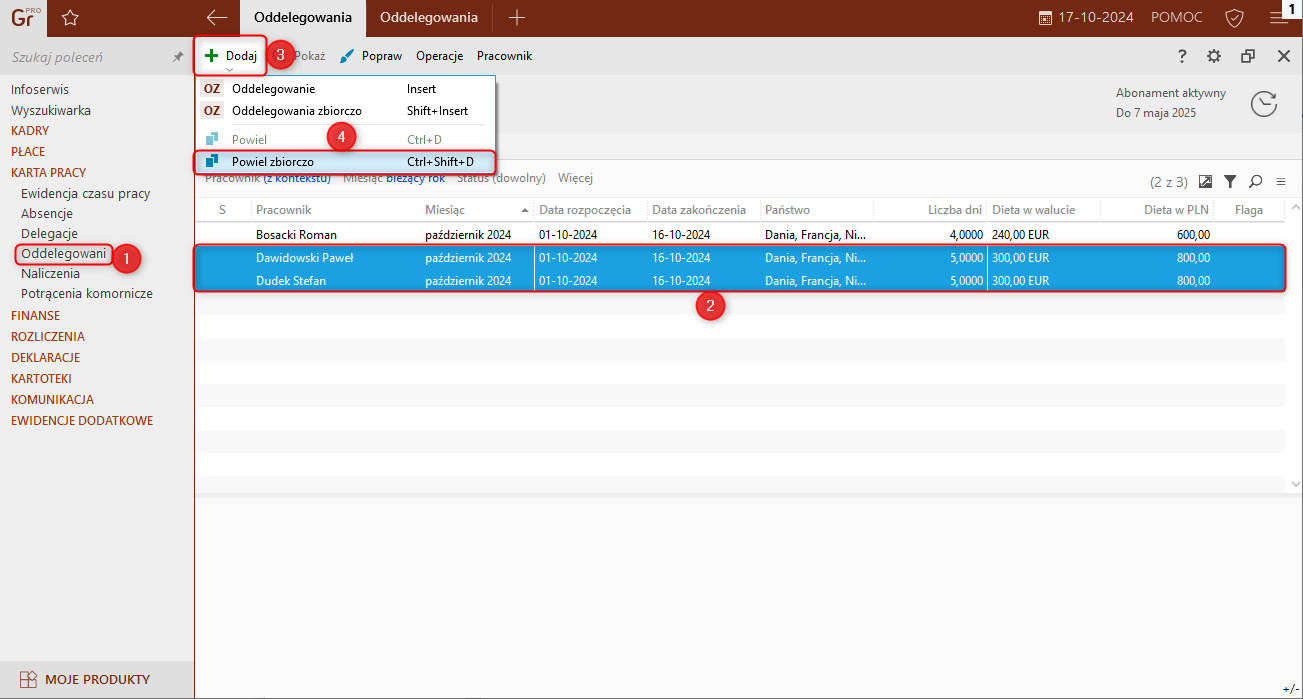Click the export table icon near (2 z 3)
Viewport: 1303px width, 699px height.
click(x=1206, y=181)
